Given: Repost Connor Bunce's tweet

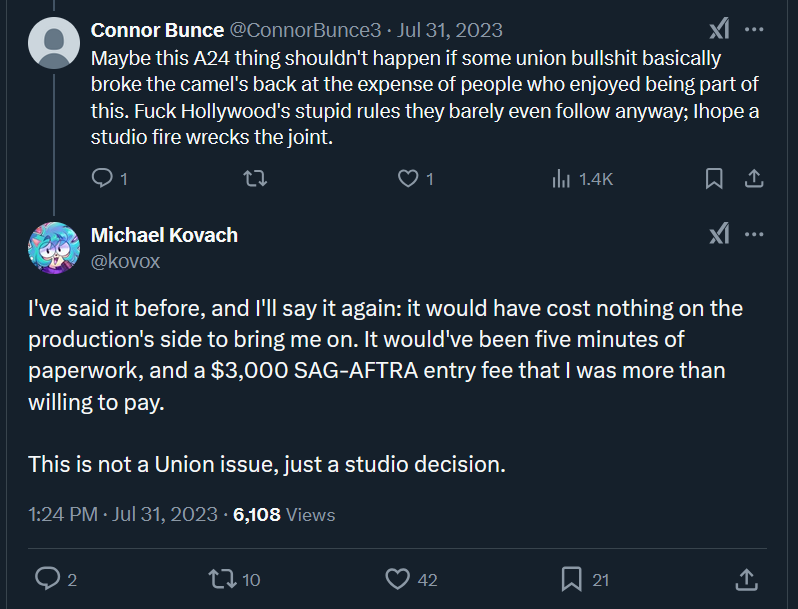Looking at the screenshot, I should click(255, 179).
